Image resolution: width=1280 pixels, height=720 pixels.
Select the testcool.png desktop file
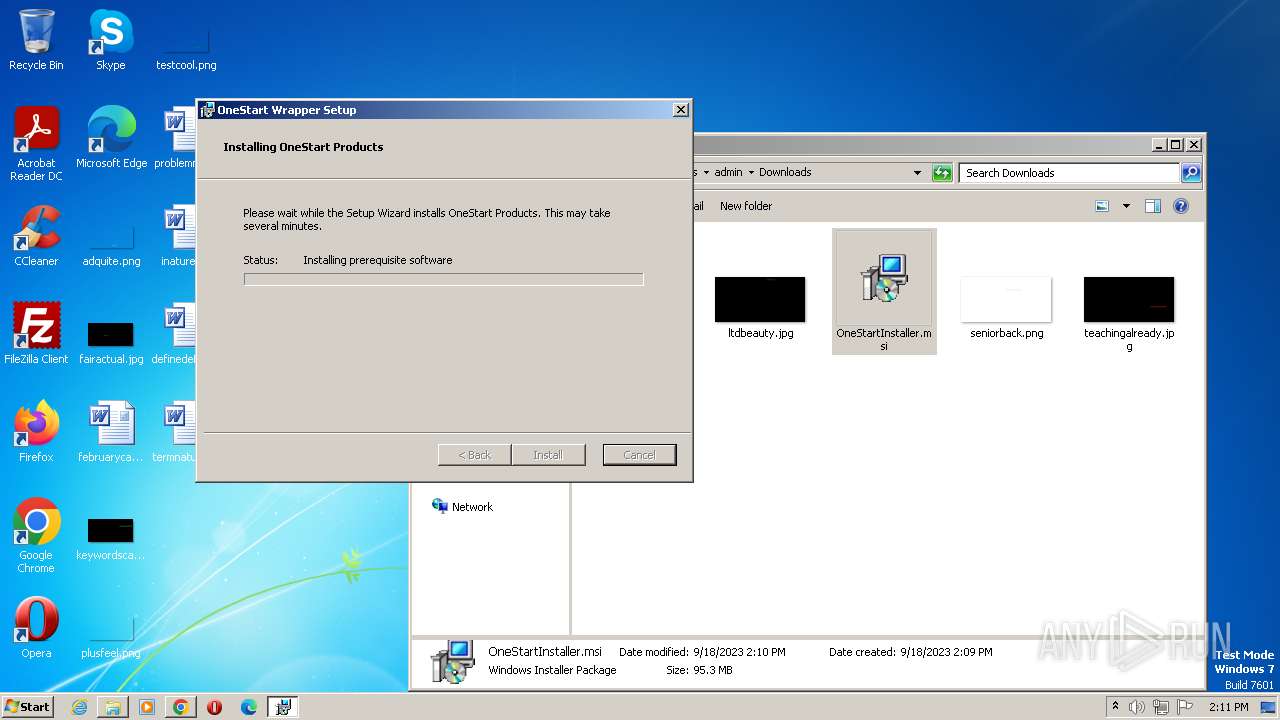pyautogui.click(x=186, y=45)
